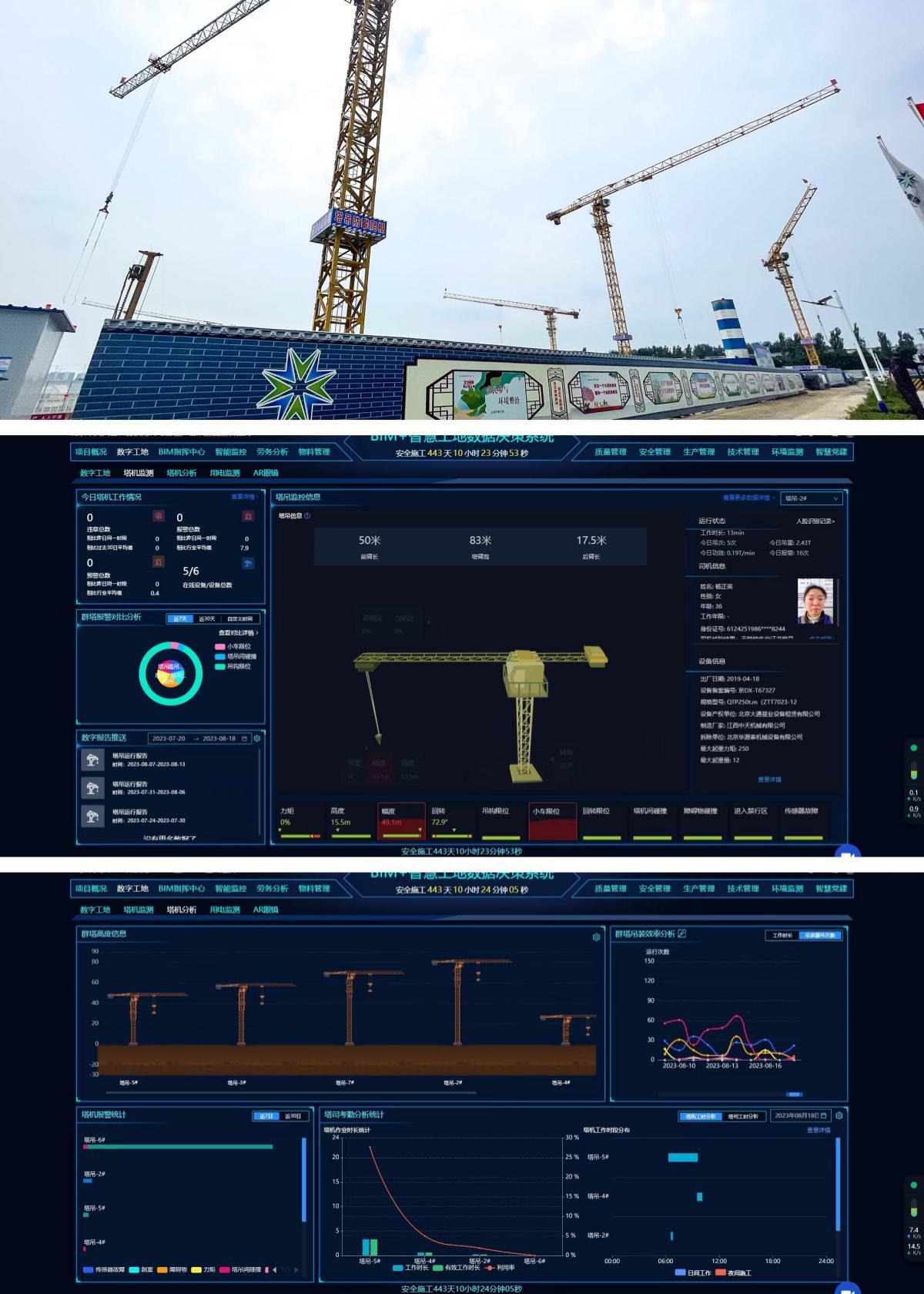Click crane icon of 2023-08-07 塔吊运行报告

click(x=92, y=760)
